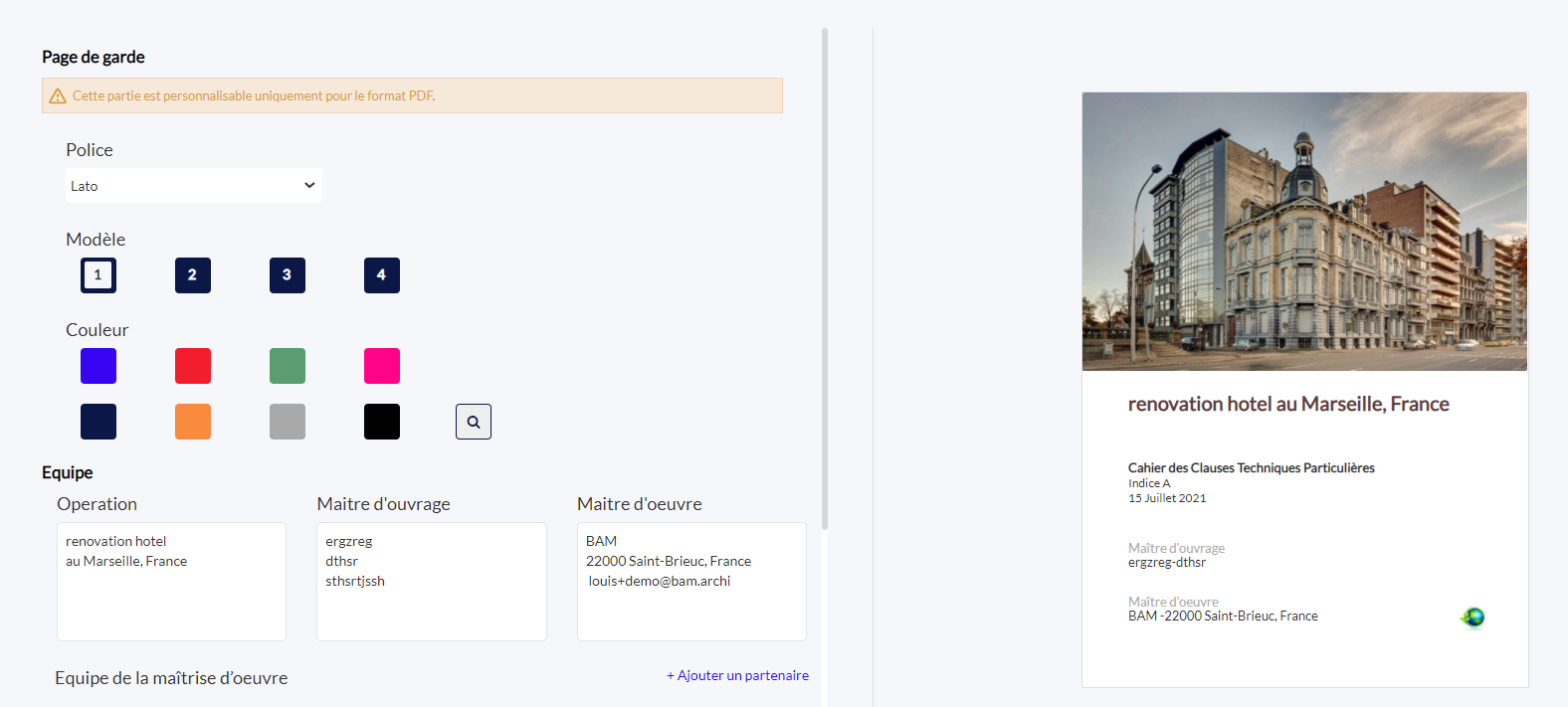
Task: Edit the Maitre d'oeuvre text box
Action: click(691, 582)
